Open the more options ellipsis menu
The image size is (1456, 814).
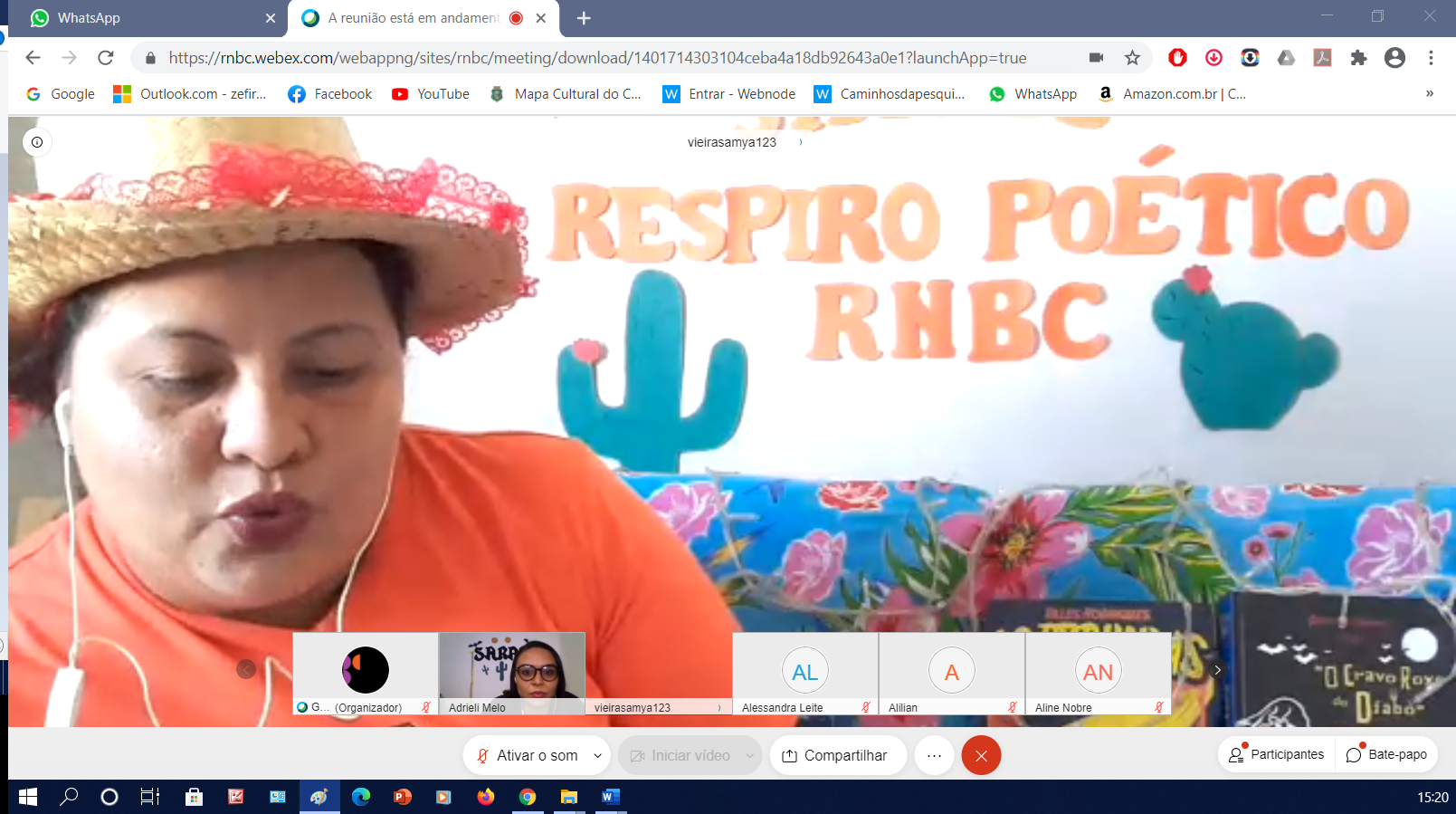tap(934, 755)
